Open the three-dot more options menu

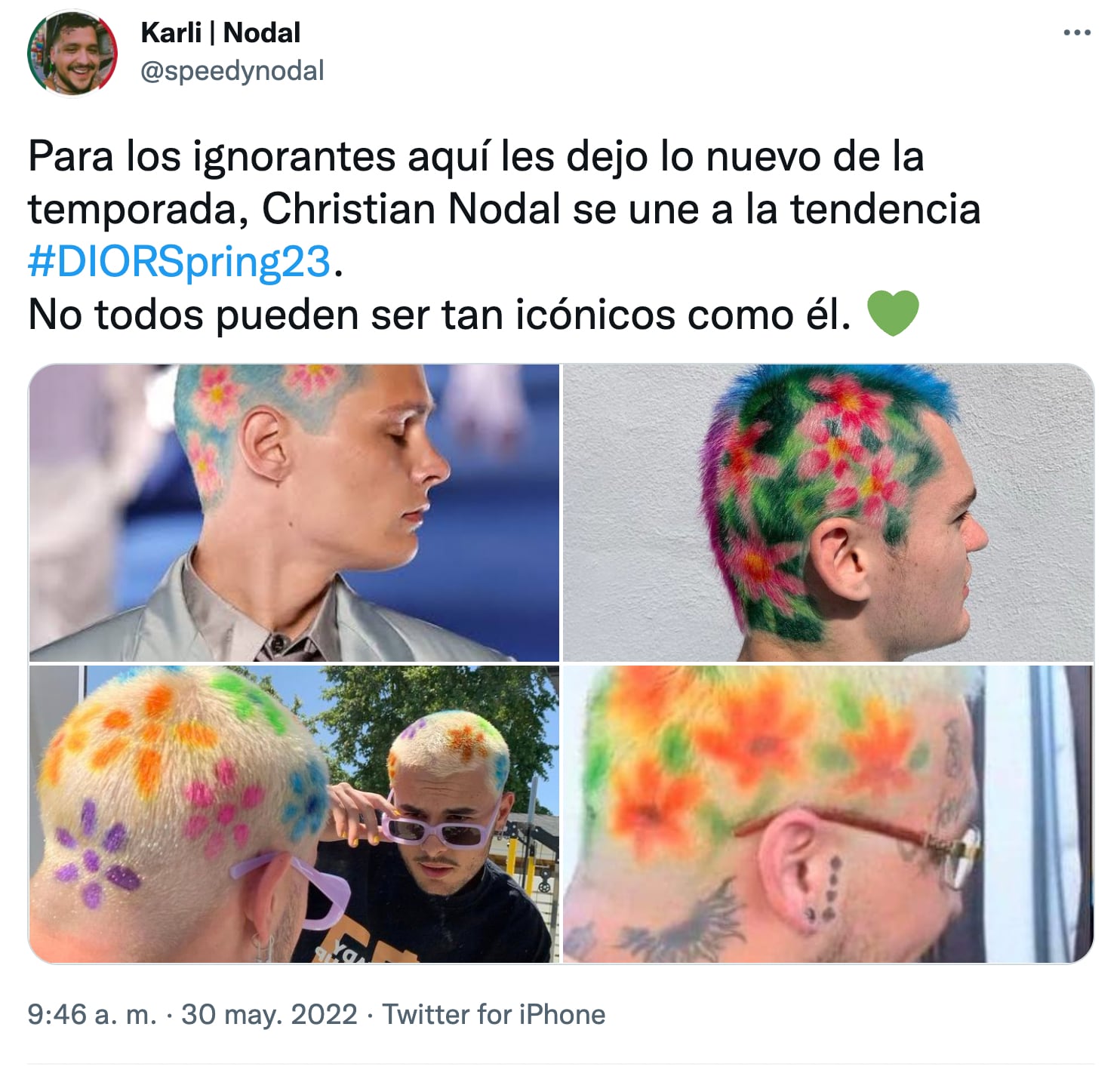pos(1077,32)
